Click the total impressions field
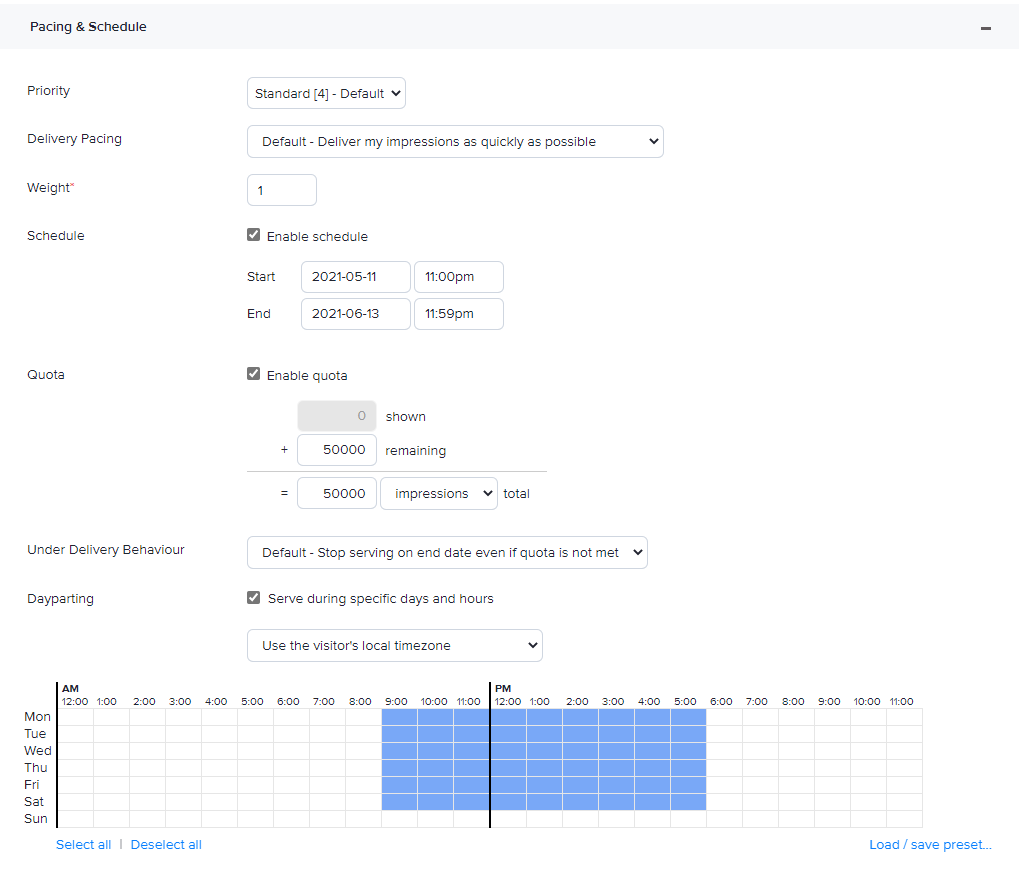Screen dimensions: 1019x871 (x=336, y=493)
